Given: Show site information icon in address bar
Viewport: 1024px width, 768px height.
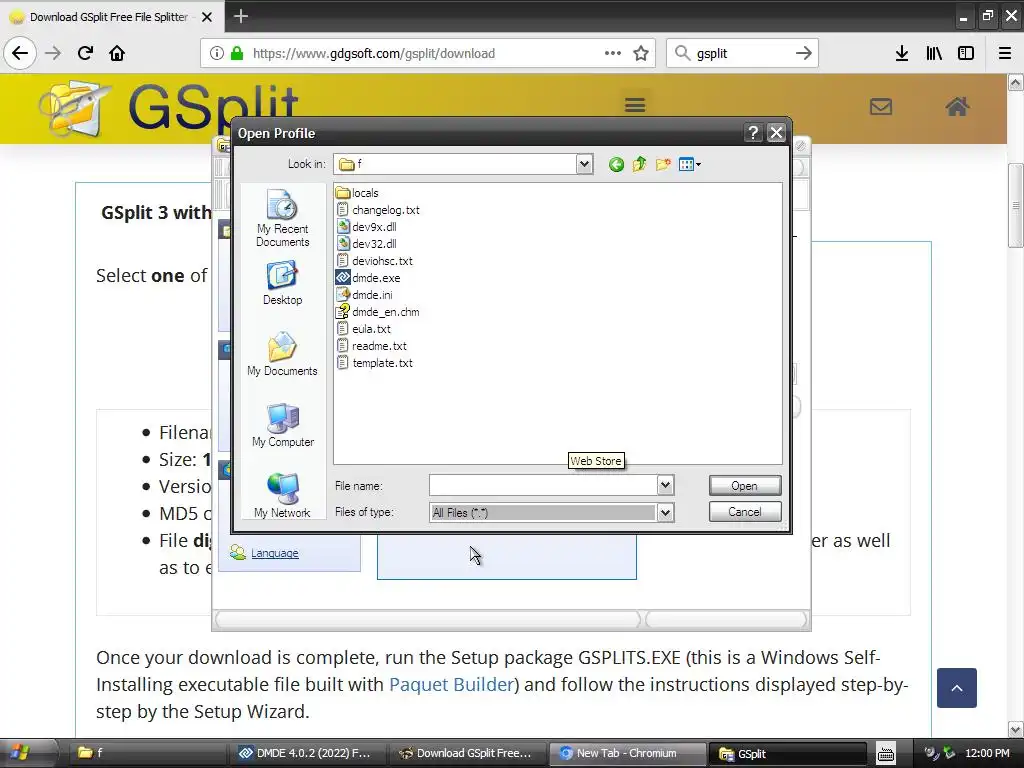Looking at the screenshot, I should pyautogui.click(x=217, y=53).
